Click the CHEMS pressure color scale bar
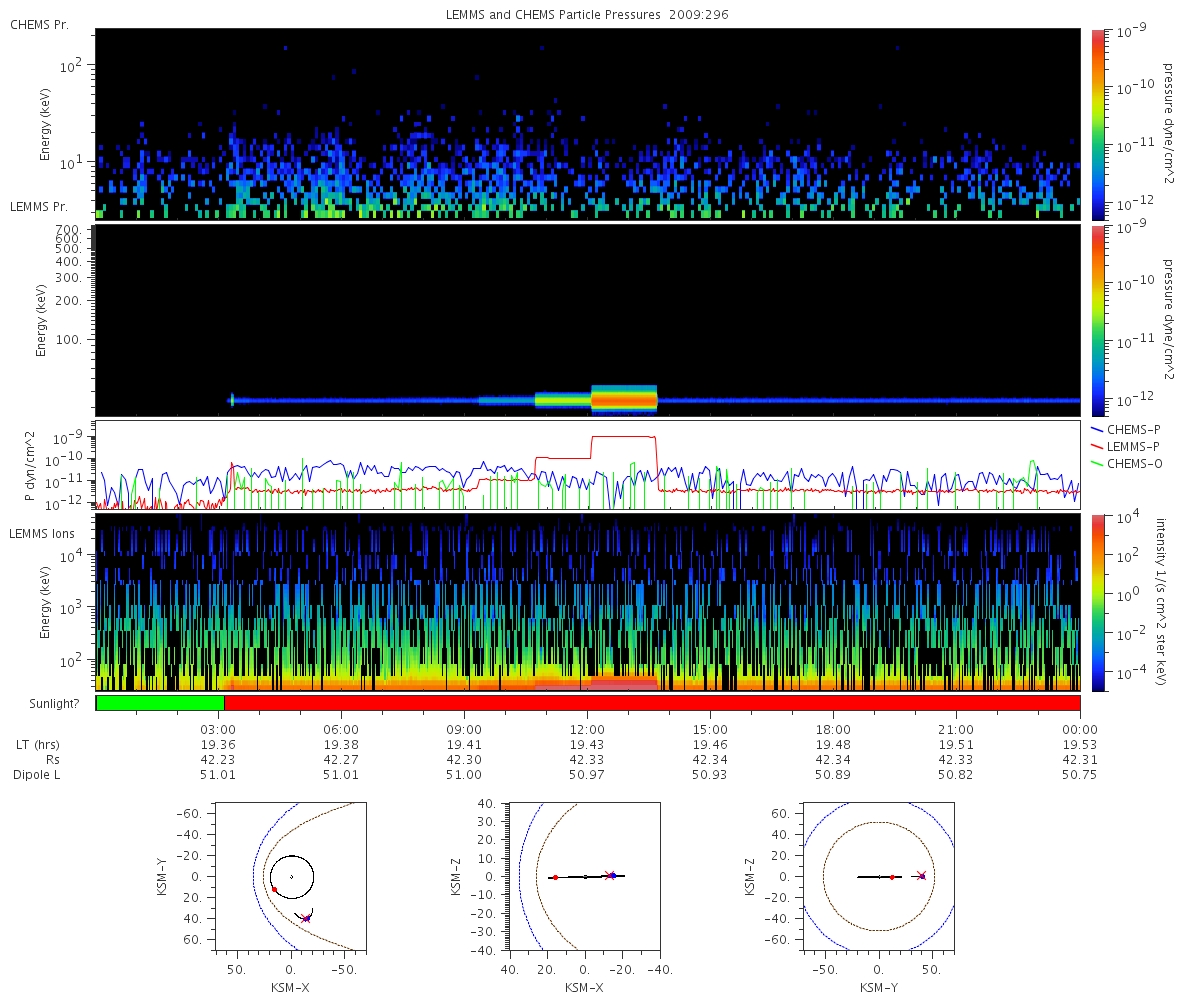Image resolution: width=1200 pixels, height=1000 pixels. (1098, 124)
